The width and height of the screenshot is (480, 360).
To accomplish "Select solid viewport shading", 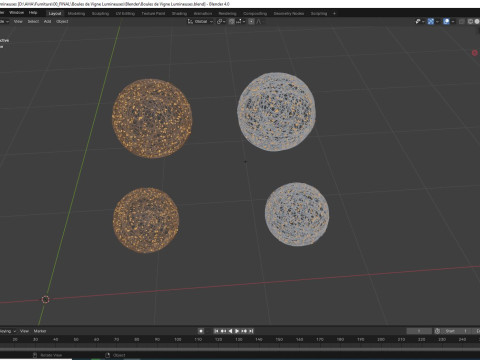I will click(x=477, y=21).
